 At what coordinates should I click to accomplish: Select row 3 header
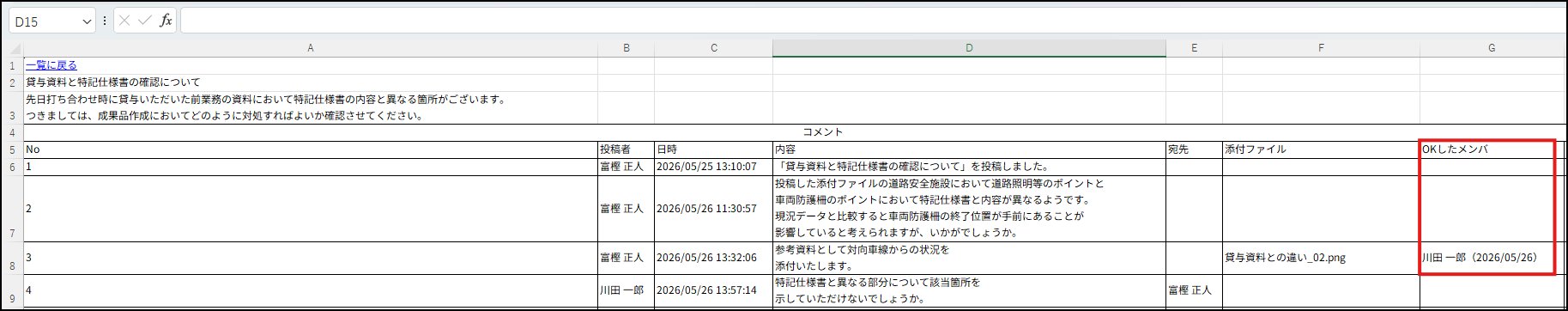(12, 108)
